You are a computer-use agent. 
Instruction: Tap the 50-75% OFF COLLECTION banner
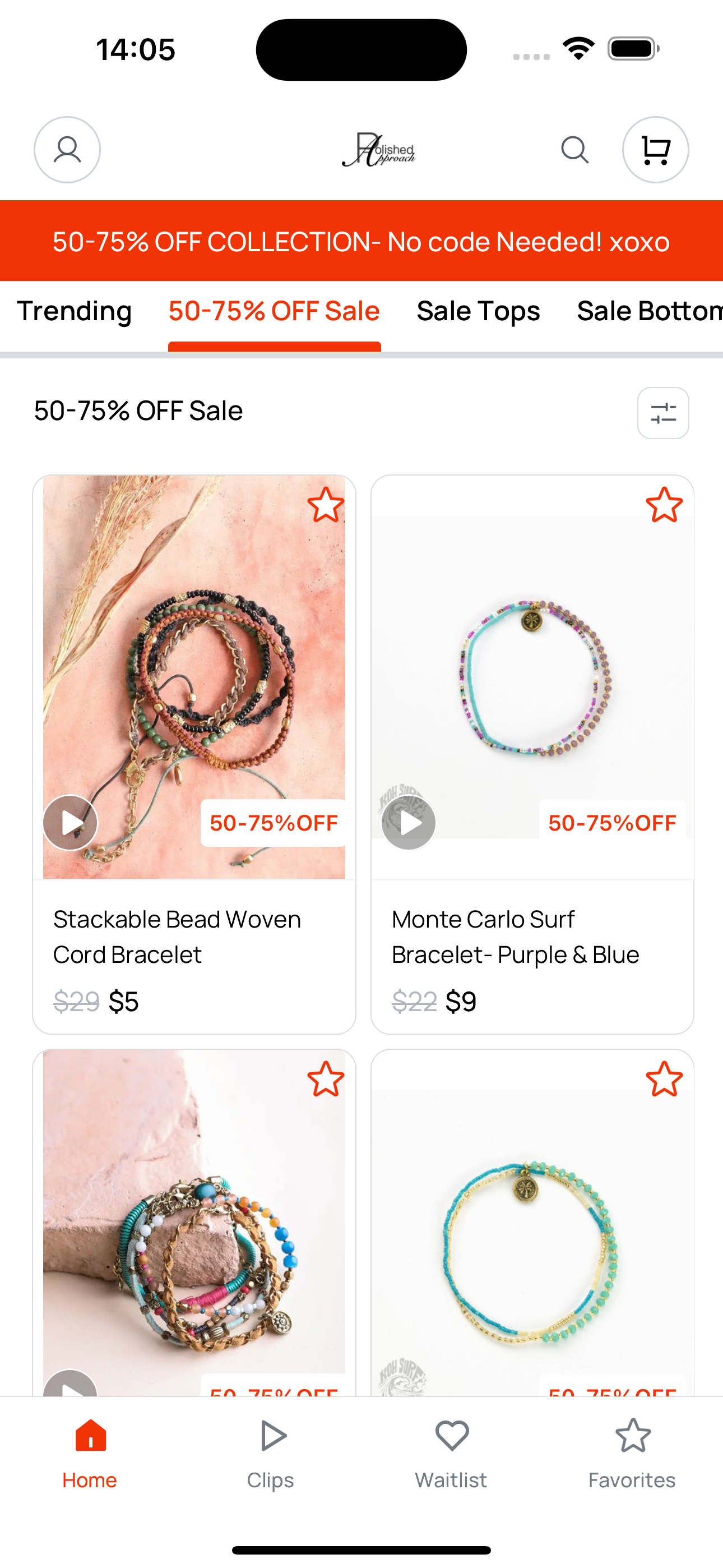click(361, 241)
